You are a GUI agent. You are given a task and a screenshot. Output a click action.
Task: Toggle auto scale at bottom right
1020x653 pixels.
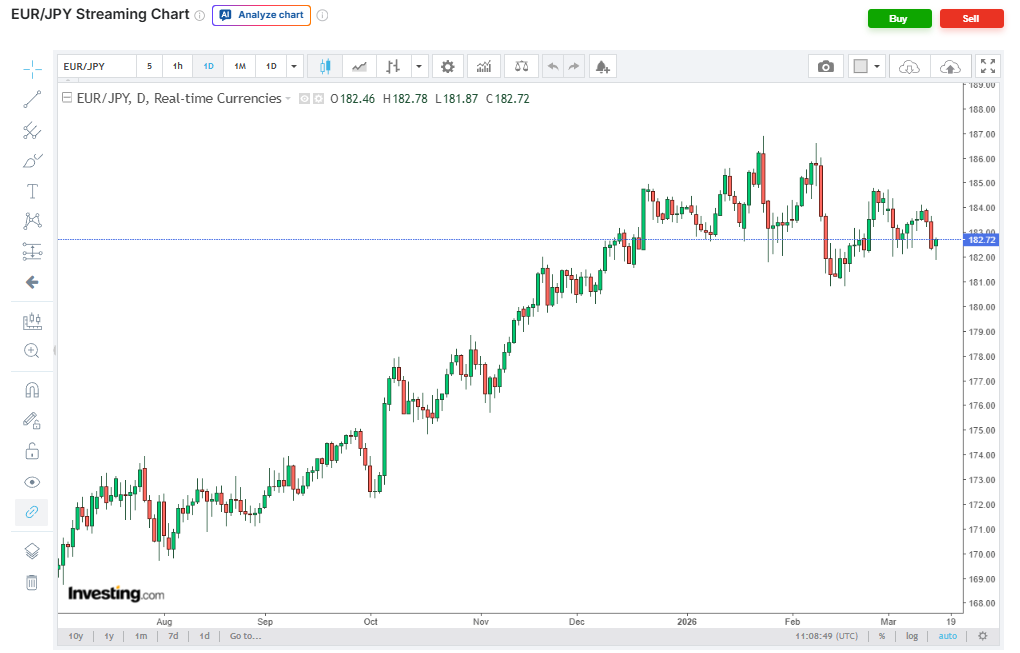947,636
